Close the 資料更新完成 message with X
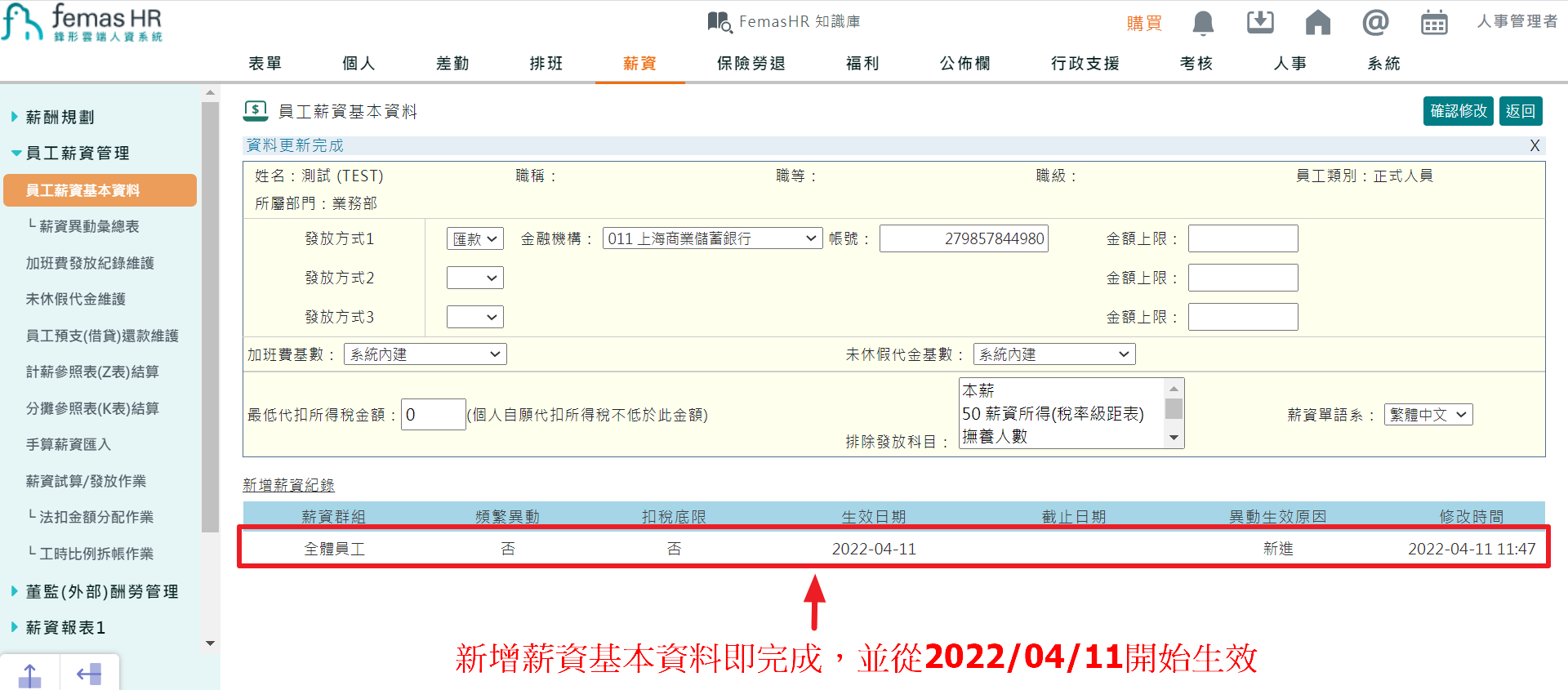Screen dimensions: 1568x690 click(x=1535, y=145)
